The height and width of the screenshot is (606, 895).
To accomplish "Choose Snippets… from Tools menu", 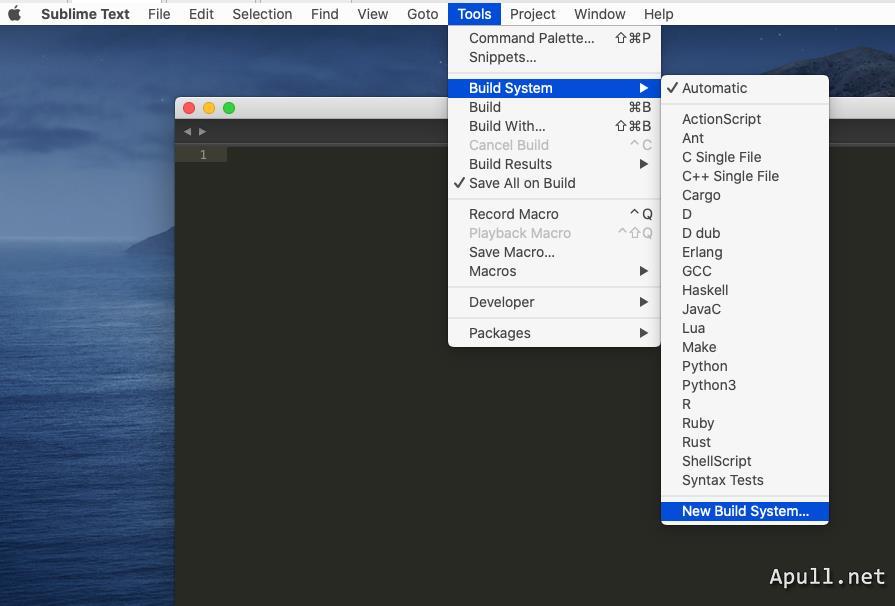I will click(x=554, y=57).
